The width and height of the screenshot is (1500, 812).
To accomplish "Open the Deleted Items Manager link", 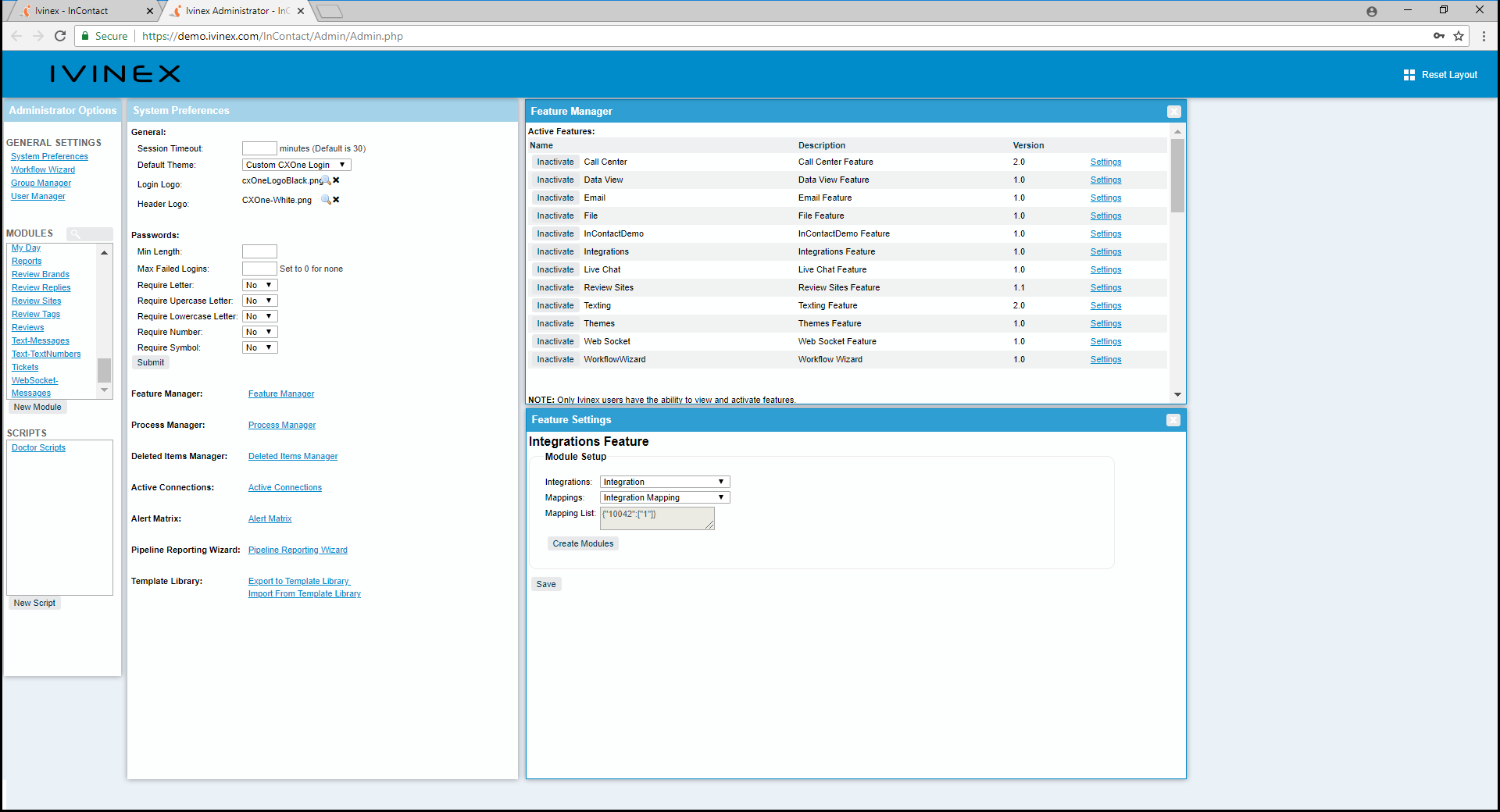I will (x=293, y=456).
